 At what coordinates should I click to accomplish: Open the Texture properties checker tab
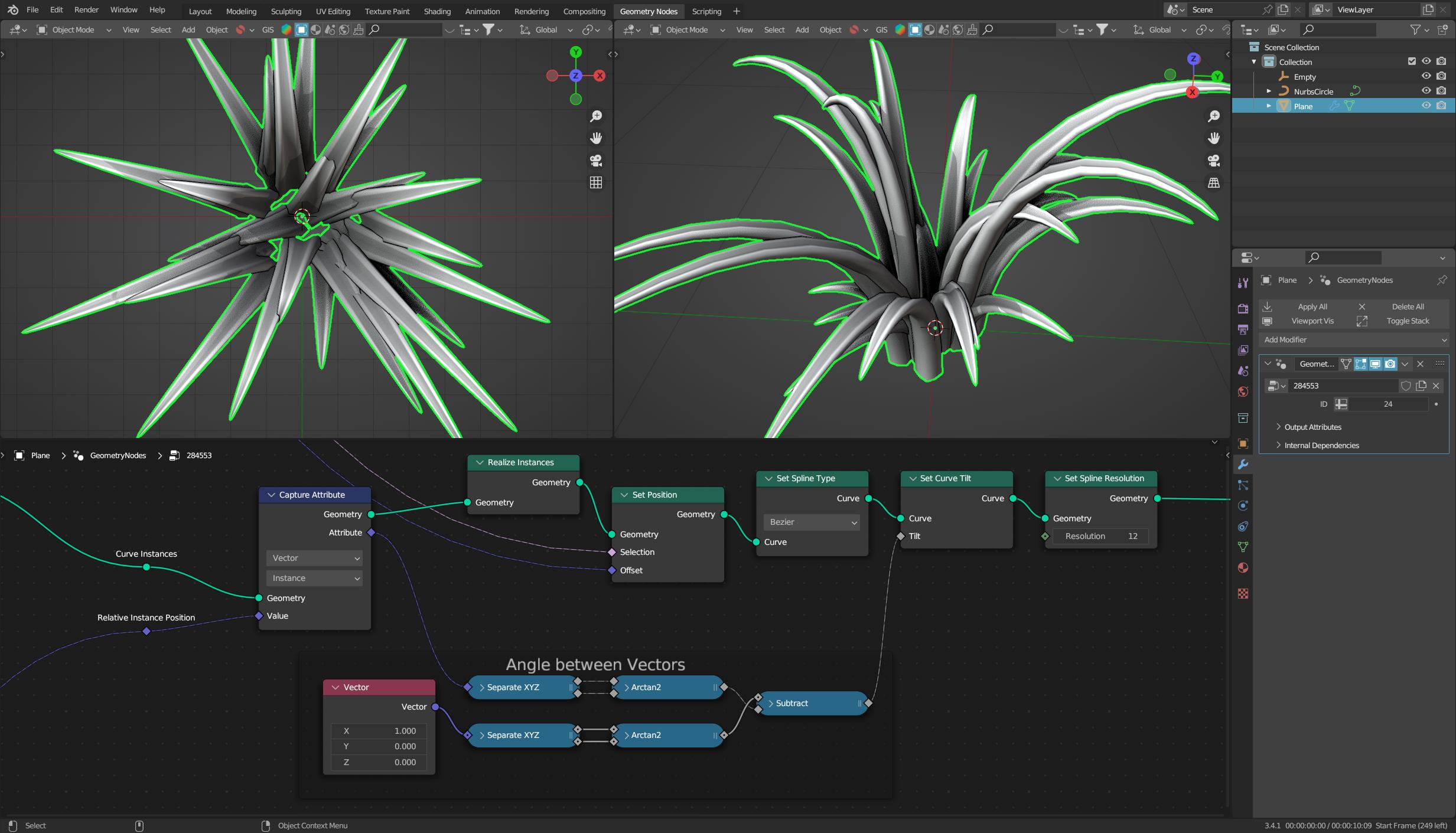click(x=1243, y=593)
